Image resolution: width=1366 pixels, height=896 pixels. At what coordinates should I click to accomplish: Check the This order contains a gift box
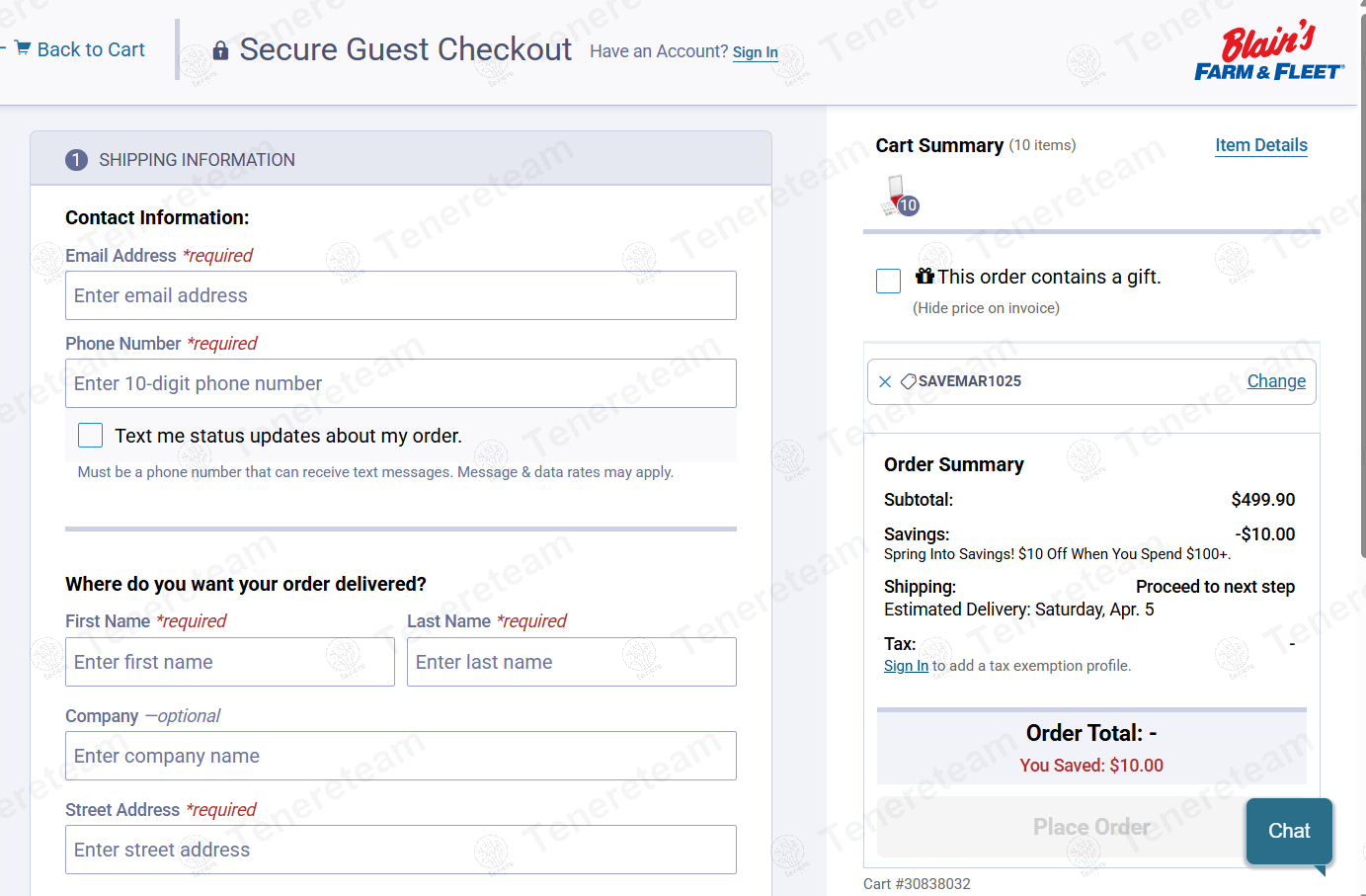click(x=888, y=281)
